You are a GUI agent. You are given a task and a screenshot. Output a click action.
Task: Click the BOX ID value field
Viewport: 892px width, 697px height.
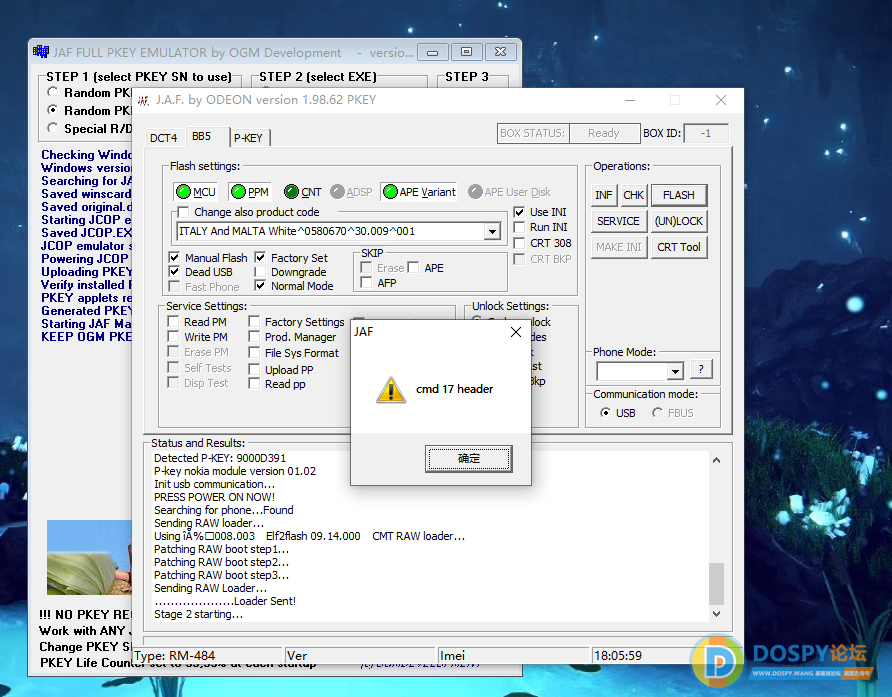(706, 133)
